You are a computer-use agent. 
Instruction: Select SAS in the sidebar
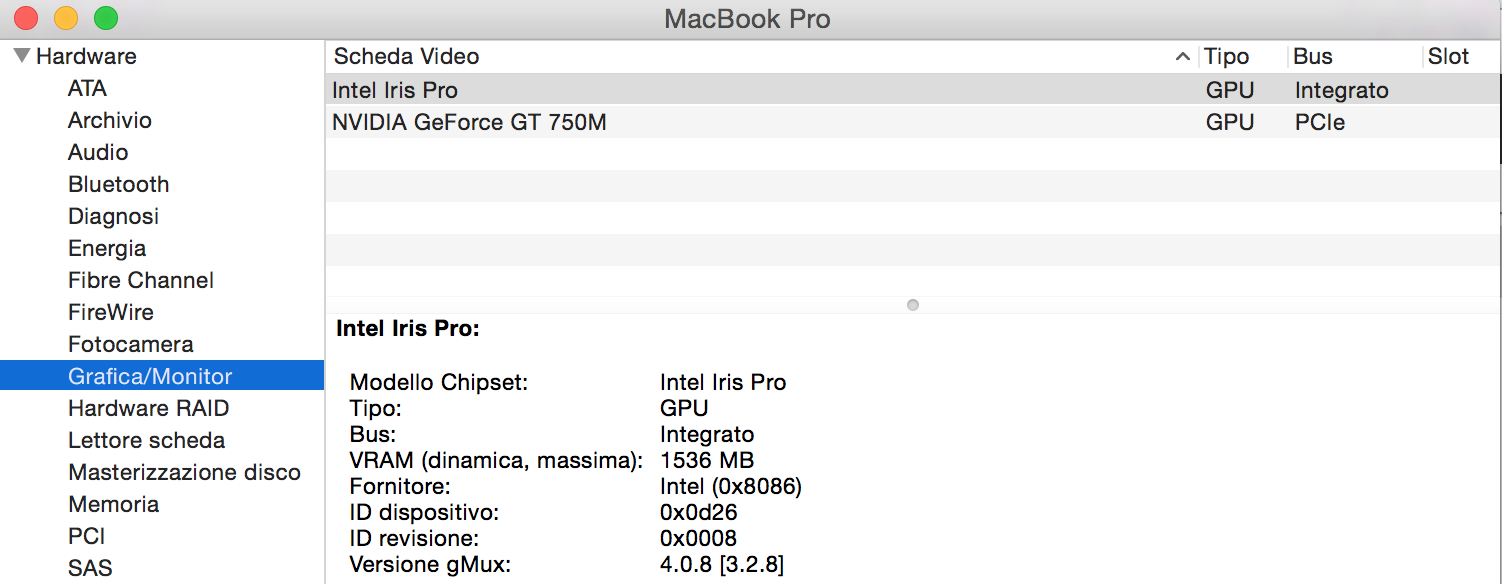90,568
